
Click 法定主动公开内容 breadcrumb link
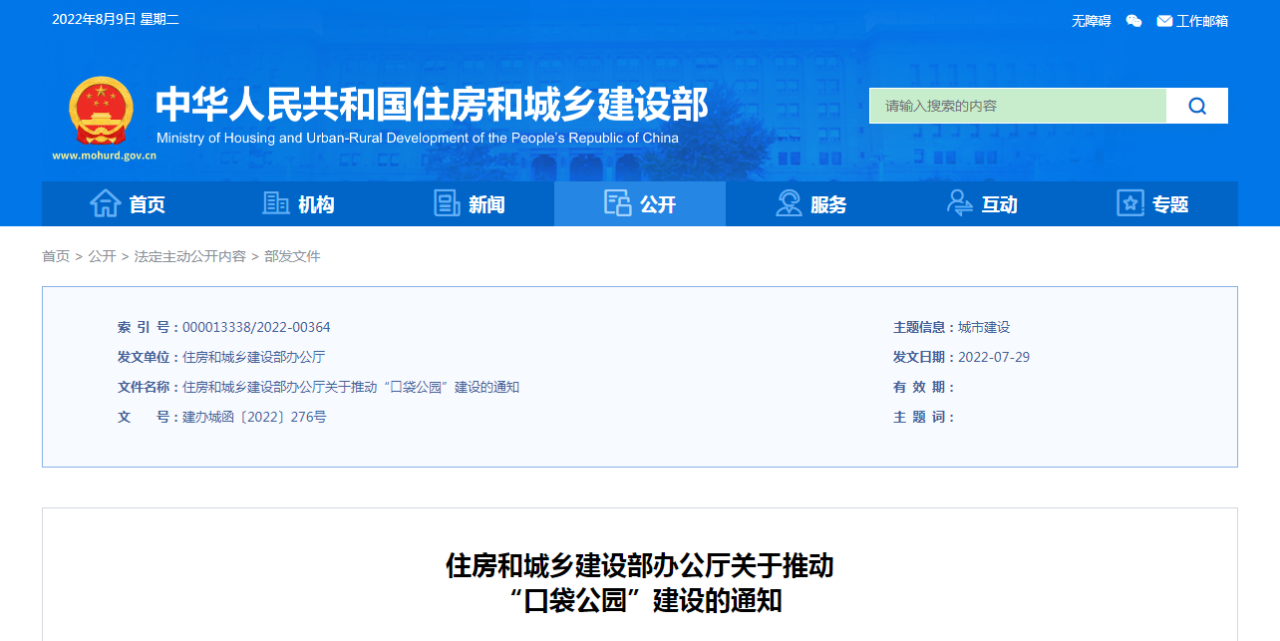(190, 257)
